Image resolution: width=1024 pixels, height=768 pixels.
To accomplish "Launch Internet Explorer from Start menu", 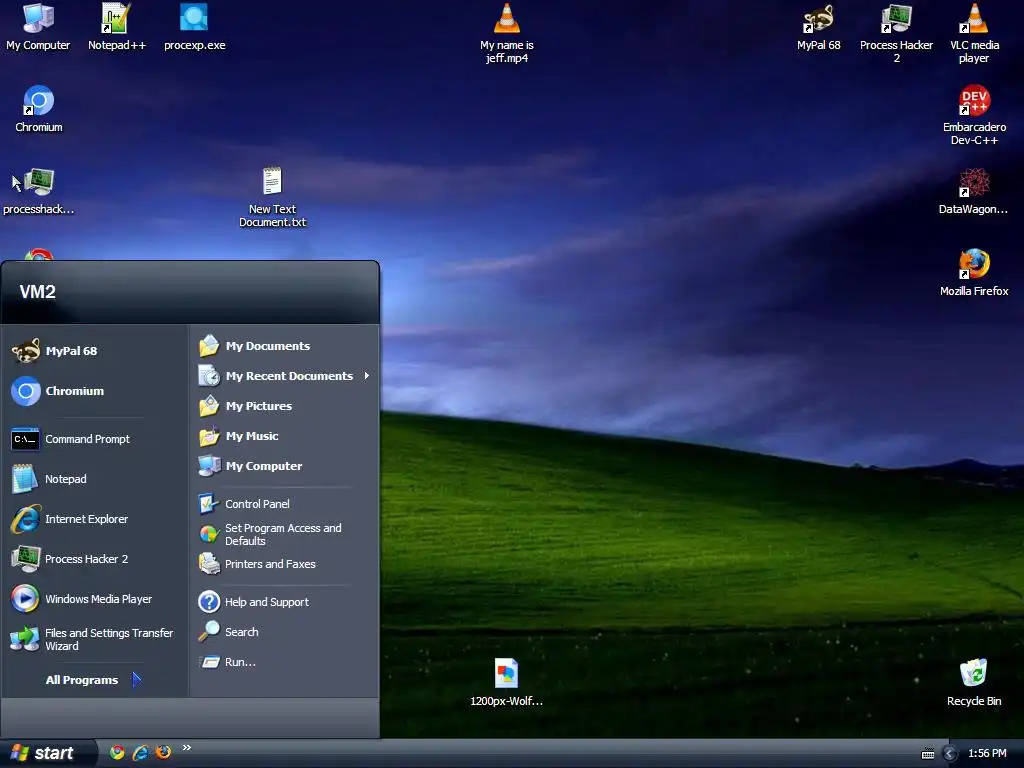I will (x=94, y=519).
